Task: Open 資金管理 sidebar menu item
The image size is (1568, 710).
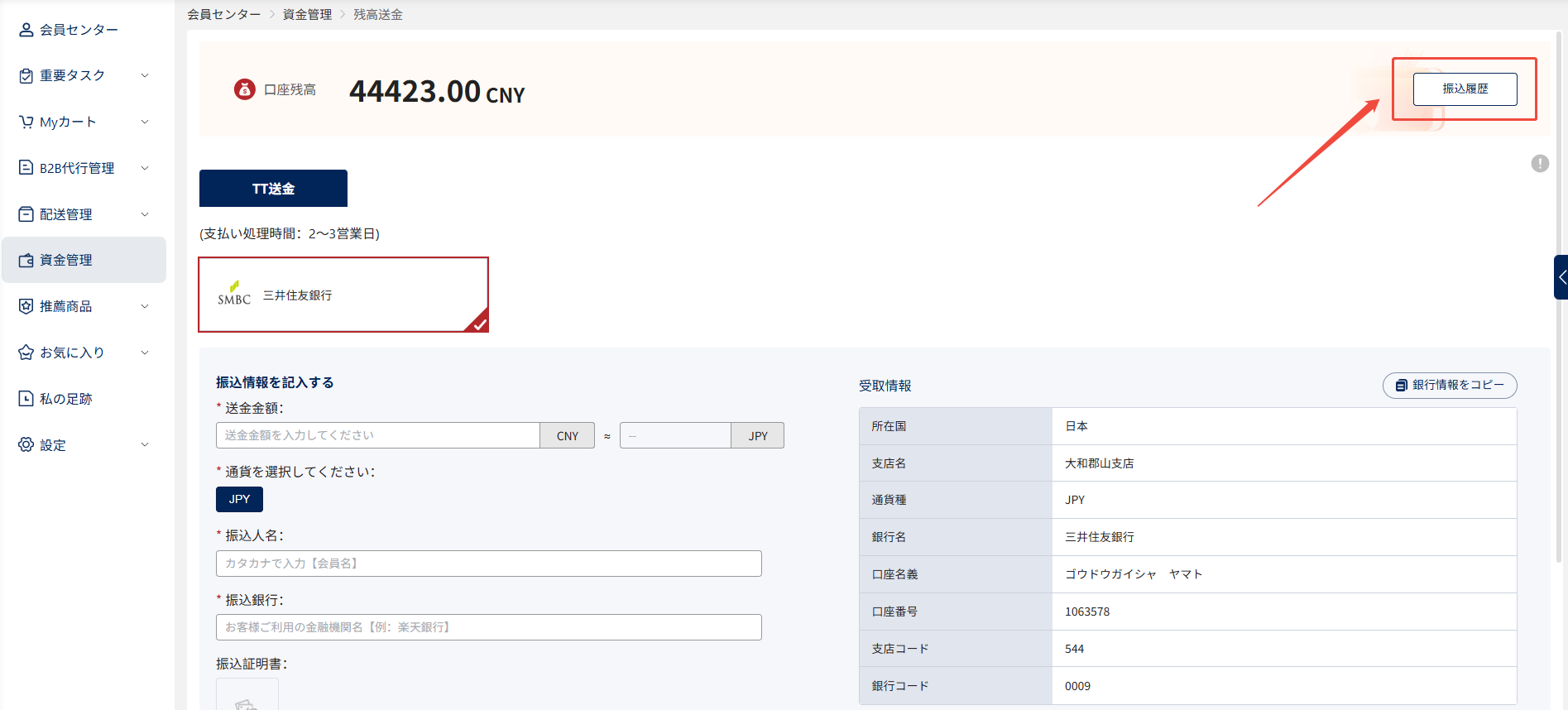Action: (x=84, y=260)
